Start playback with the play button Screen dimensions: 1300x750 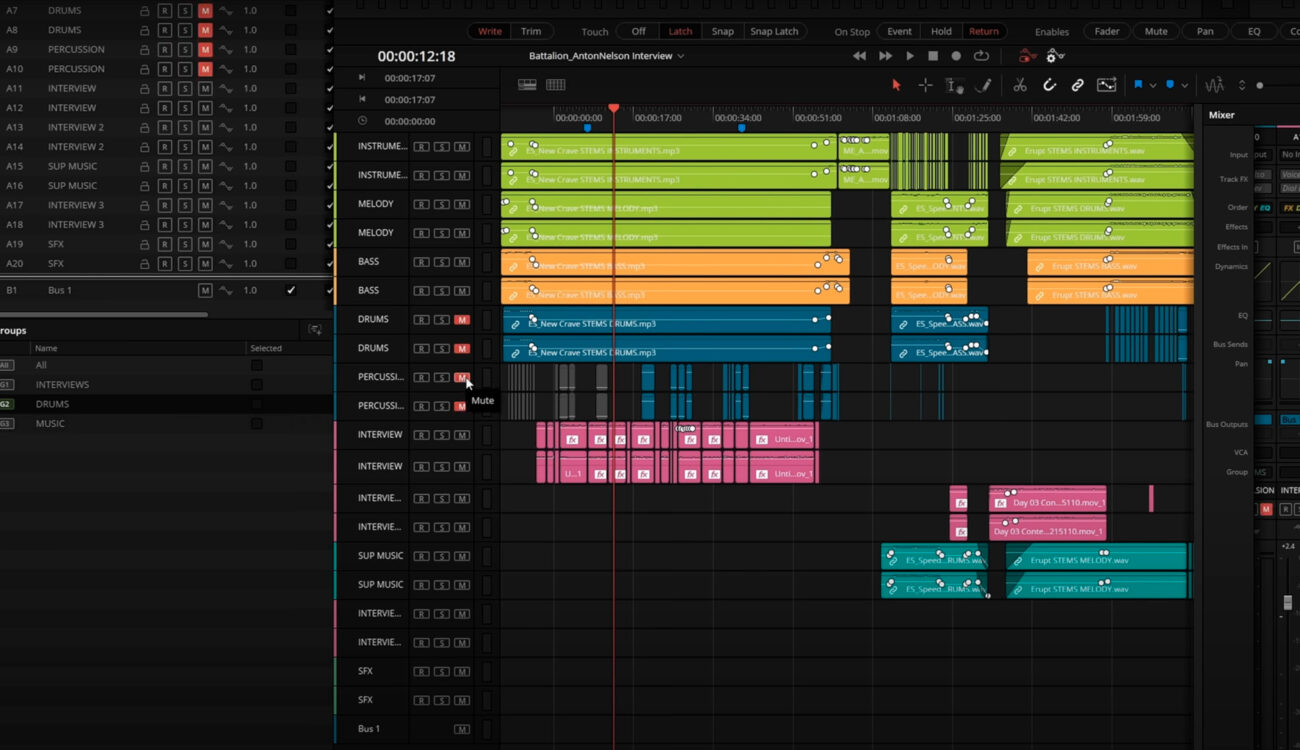coord(909,56)
